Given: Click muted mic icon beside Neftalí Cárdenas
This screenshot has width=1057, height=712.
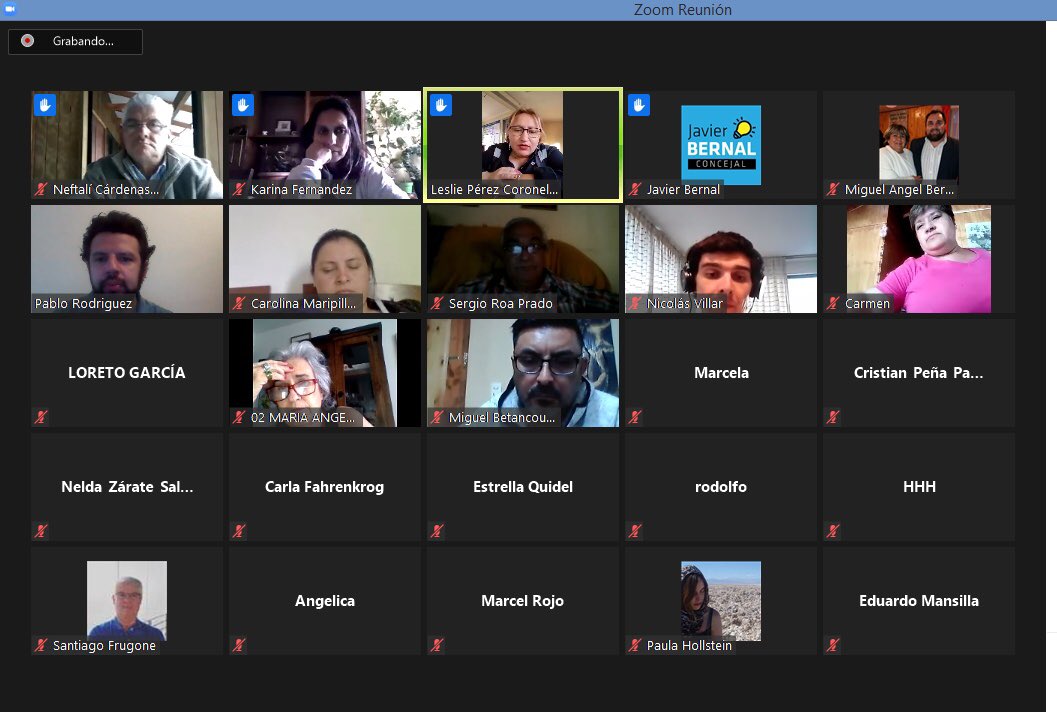Looking at the screenshot, I should [42, 189].
